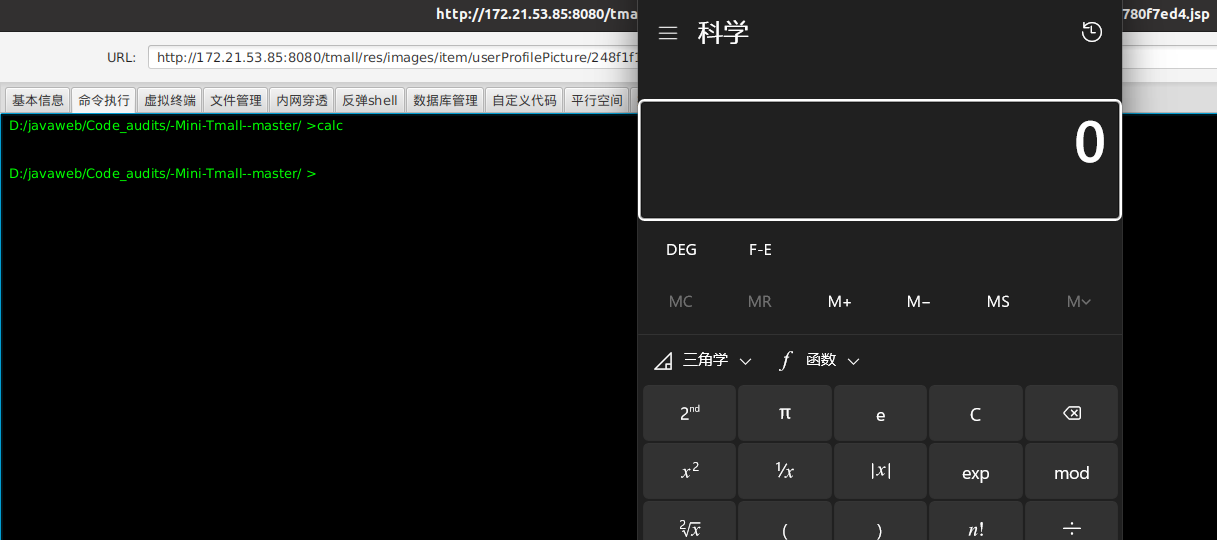Compute factorial with n! key
The image size is (1217, 540).
pyautogui.click(x=976, y=522)
